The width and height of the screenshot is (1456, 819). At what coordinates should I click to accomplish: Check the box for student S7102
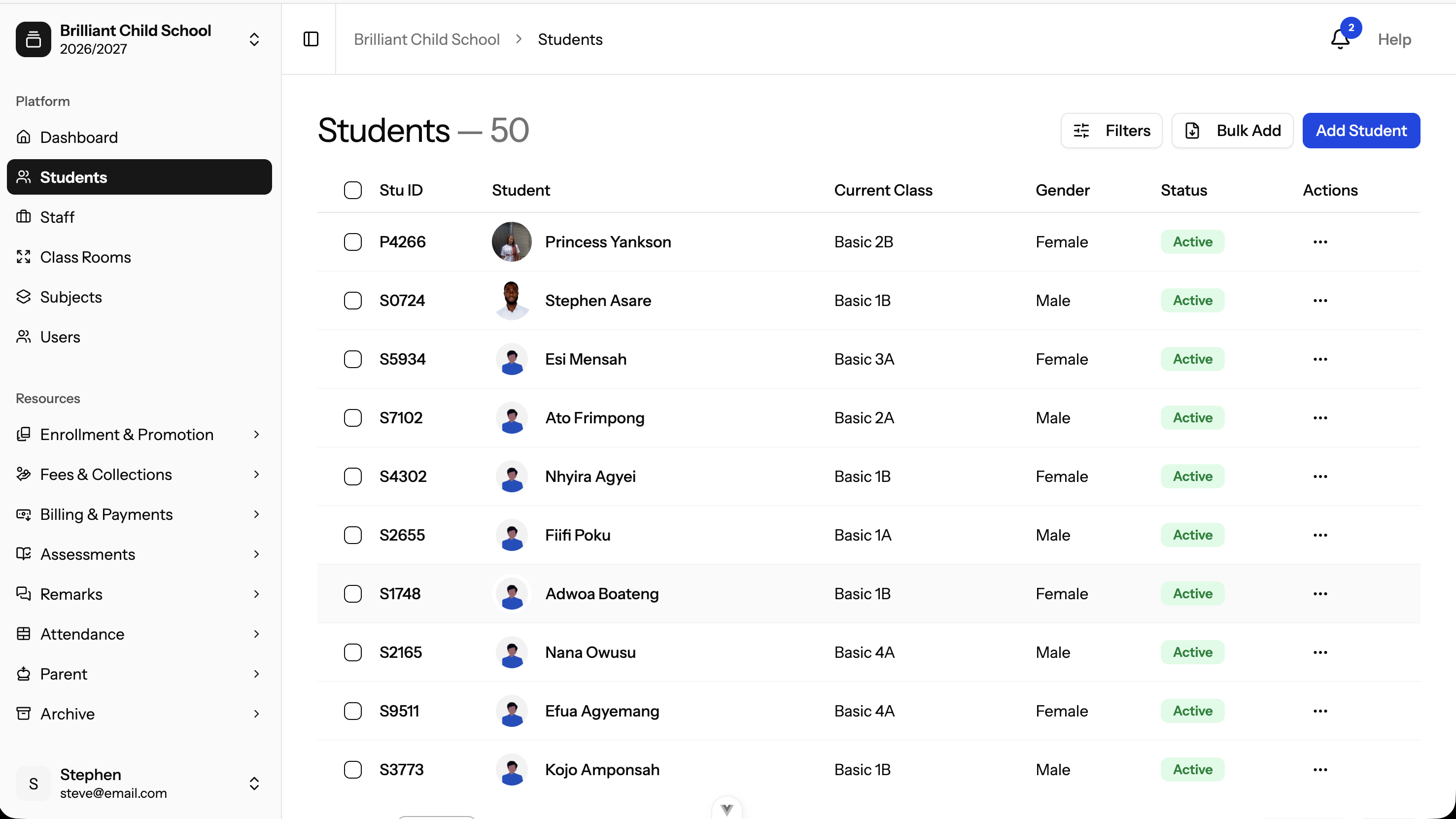(x=353, y=418)
